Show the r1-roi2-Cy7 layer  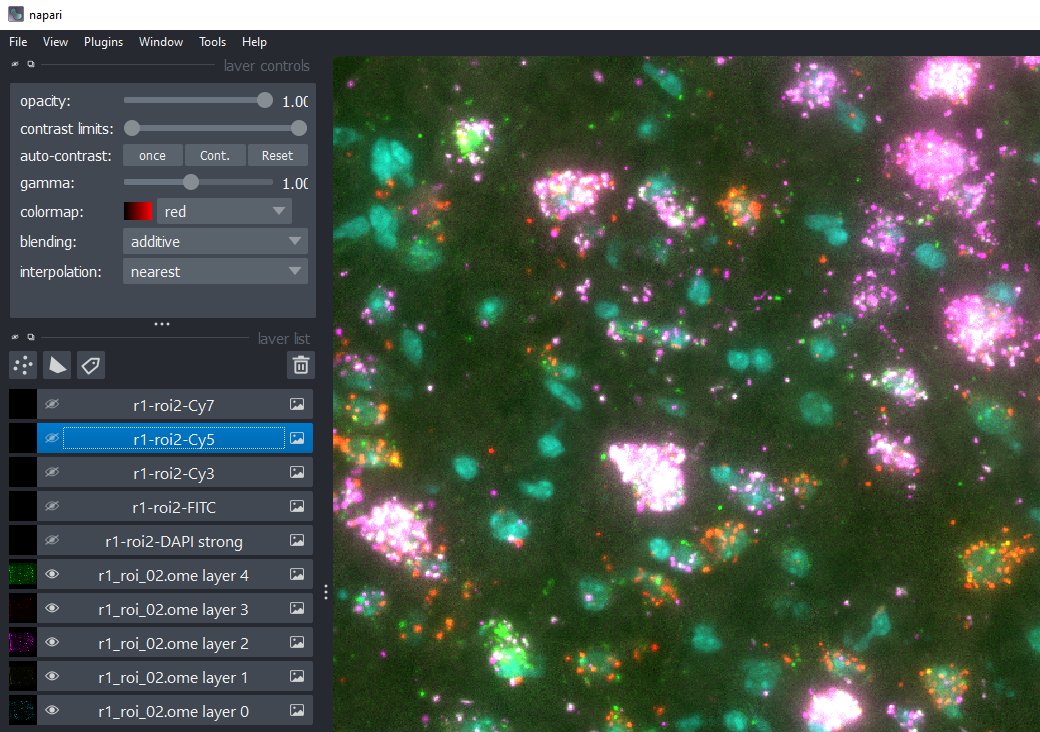[x=52, y=403]
